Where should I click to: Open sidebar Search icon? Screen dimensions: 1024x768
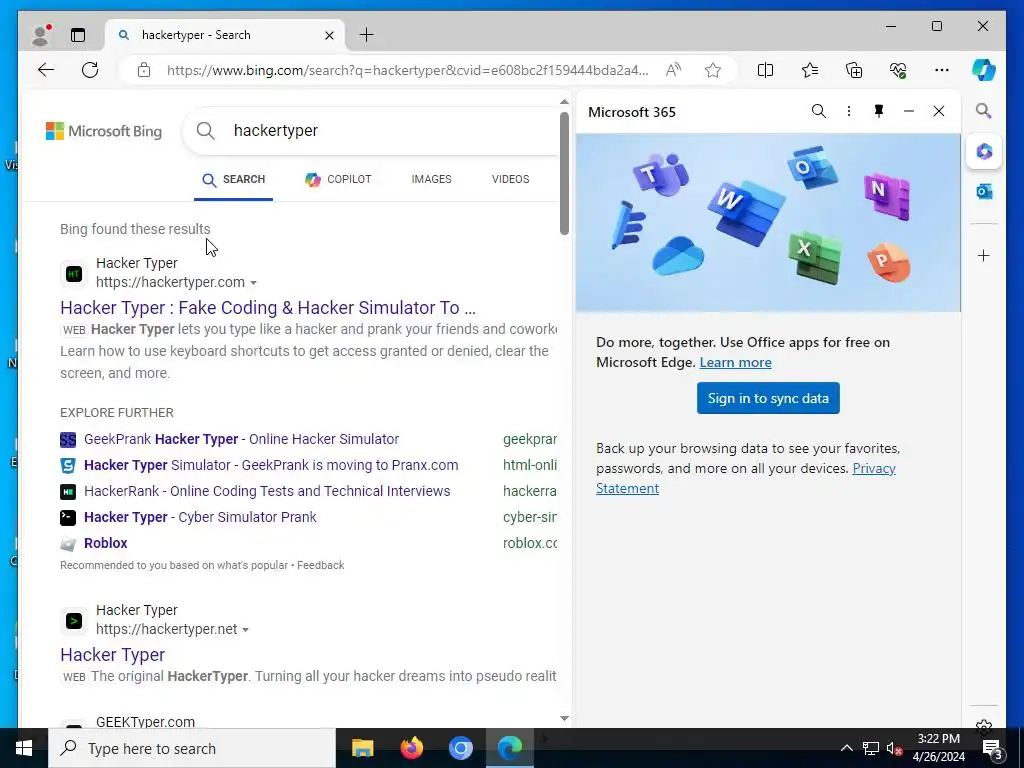(x=984, y=111)
